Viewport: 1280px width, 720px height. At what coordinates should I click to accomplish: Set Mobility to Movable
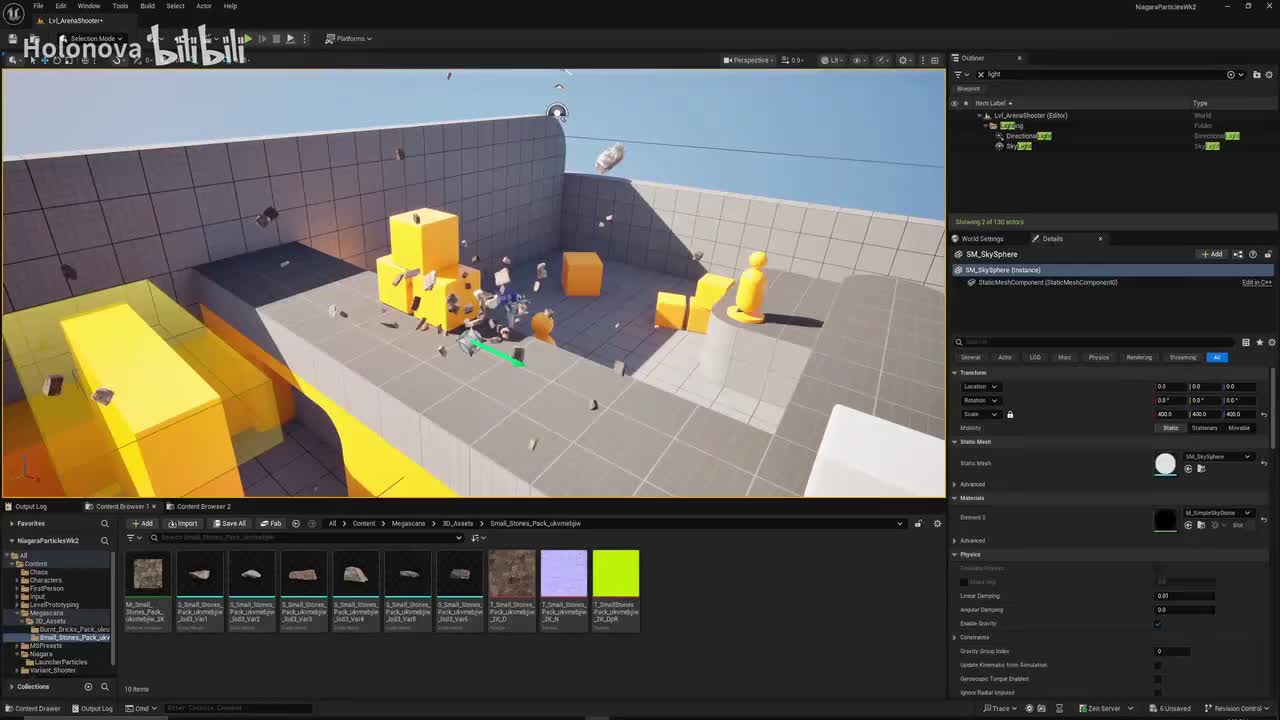tap(1239, 428)
